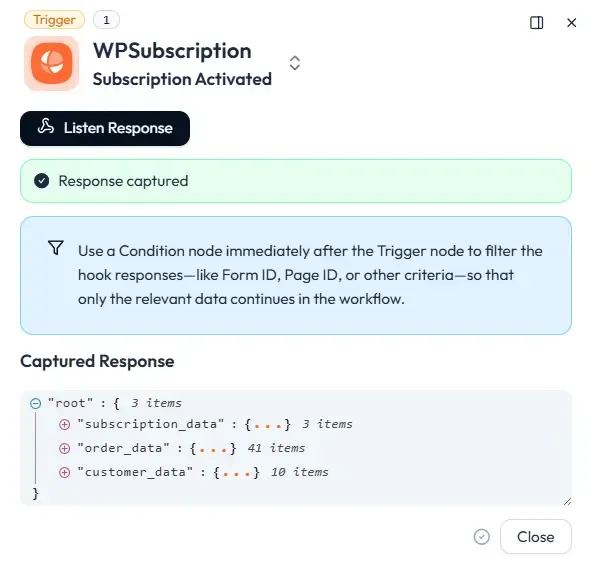Click the filter funnel icon
The width and height of the screenshot is (594, 572).
56,248
